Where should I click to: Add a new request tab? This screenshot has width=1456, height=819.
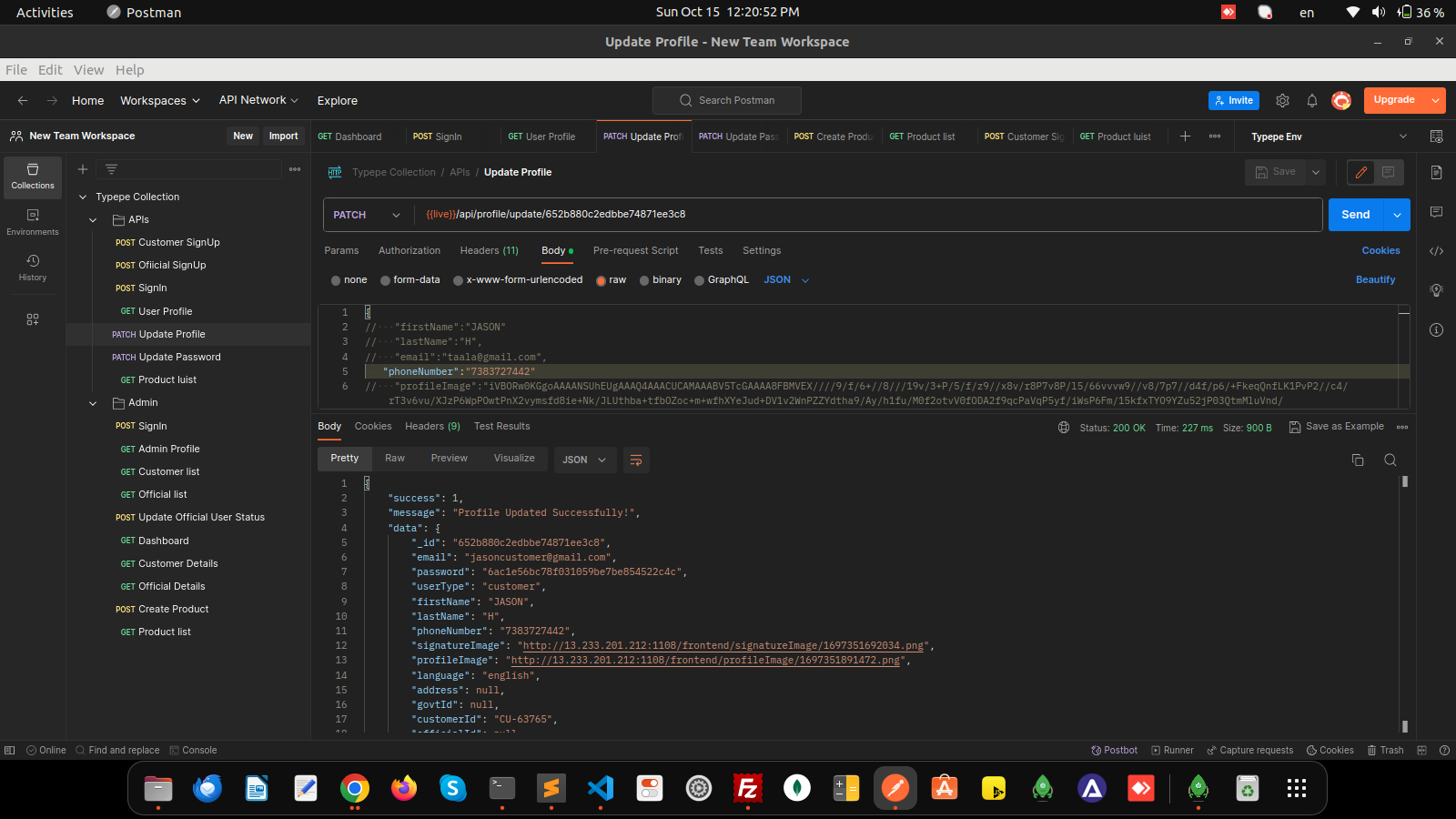click(x=1185, y=136)
